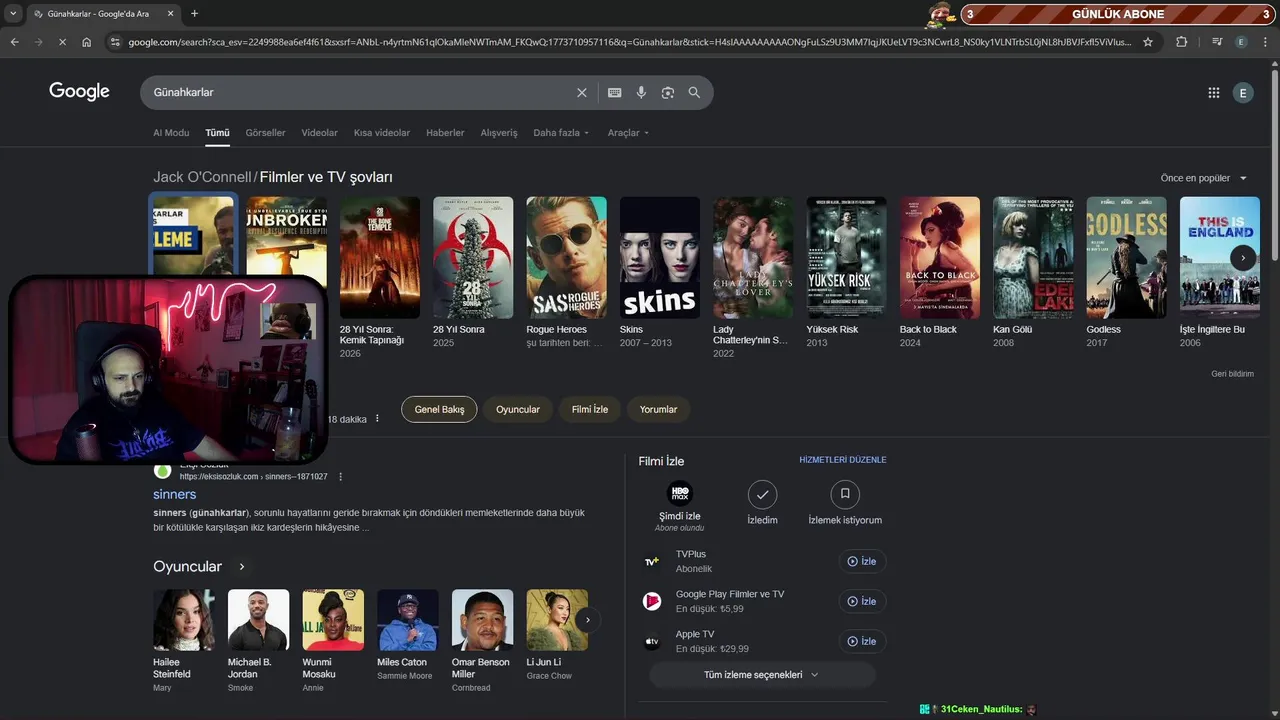The width and height of the screenshot is (1280, 720).
Task: Click Geri bildirim feedback link
Action: pyautogui.click(x=1232, y=374)
